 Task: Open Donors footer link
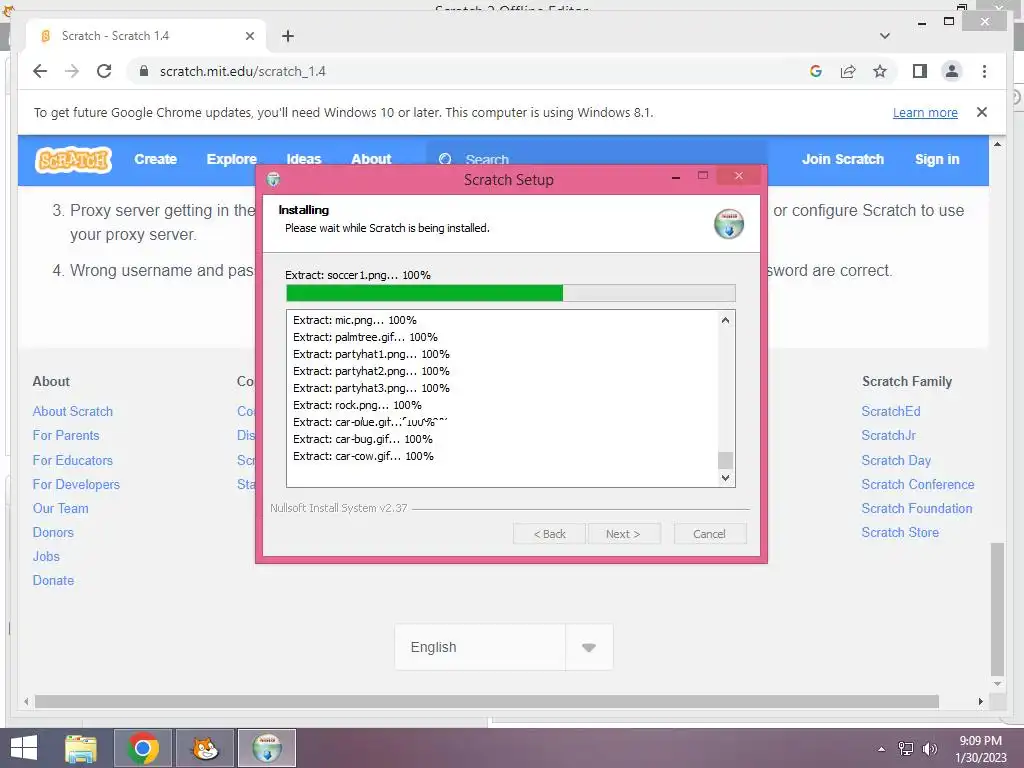(x=53, y=532)
